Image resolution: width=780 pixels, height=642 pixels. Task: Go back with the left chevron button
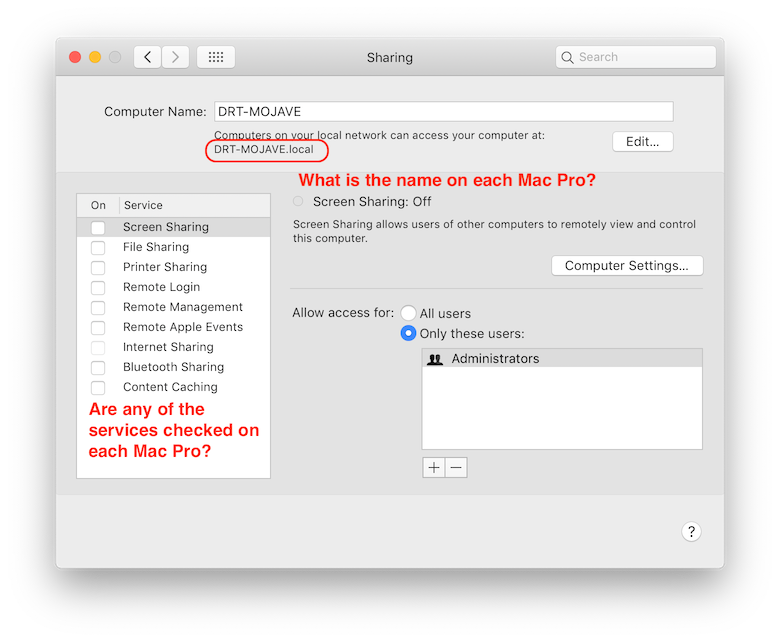[147, 57]
